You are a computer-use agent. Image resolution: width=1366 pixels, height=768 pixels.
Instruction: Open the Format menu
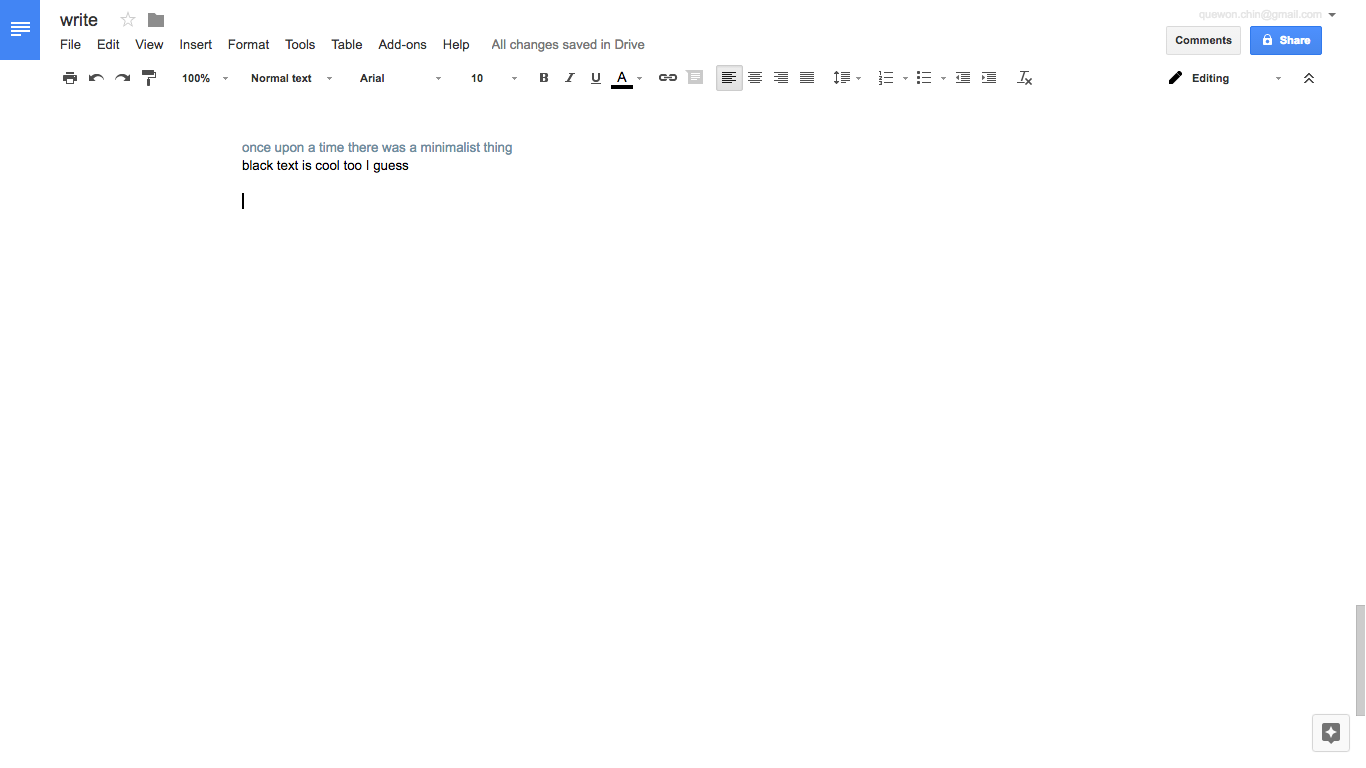pyautogui.click(x=248, y=44)
